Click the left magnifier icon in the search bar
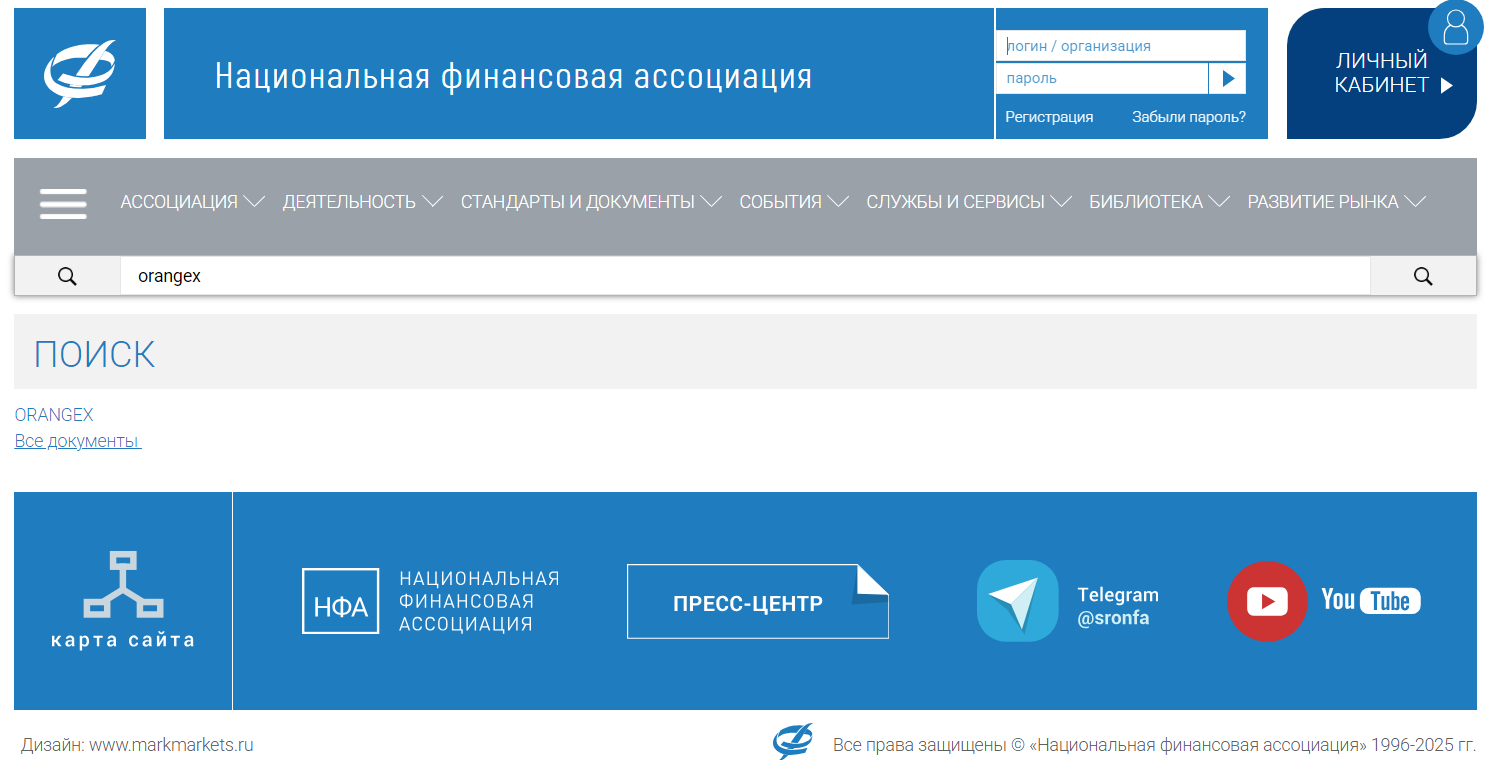Image resolution: width=1499 pixels, height=773 pixels. (x=67, y=276)
